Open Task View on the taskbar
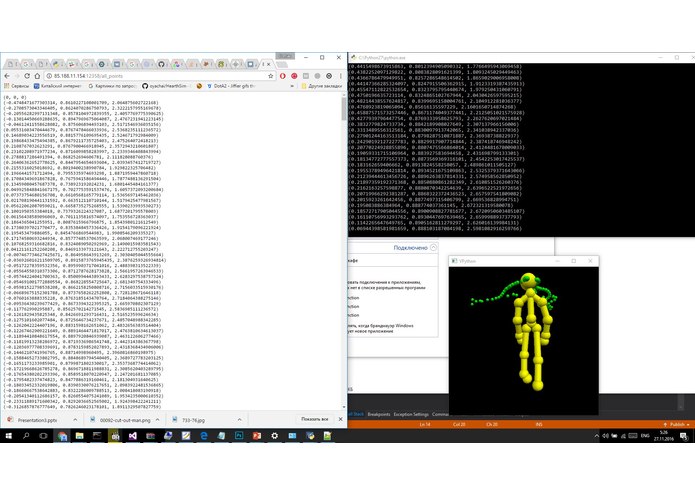 pyautogui.click(x=43, y=436)
